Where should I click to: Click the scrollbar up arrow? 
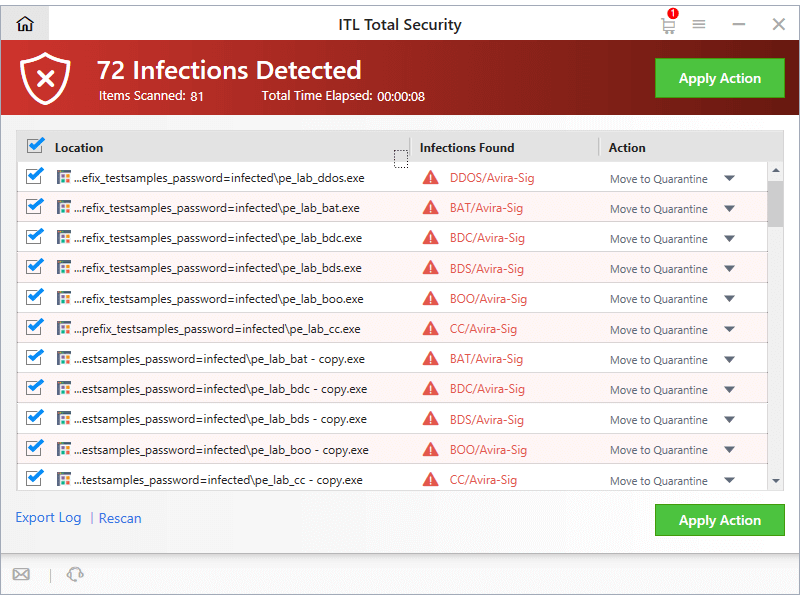click(776, 170)
